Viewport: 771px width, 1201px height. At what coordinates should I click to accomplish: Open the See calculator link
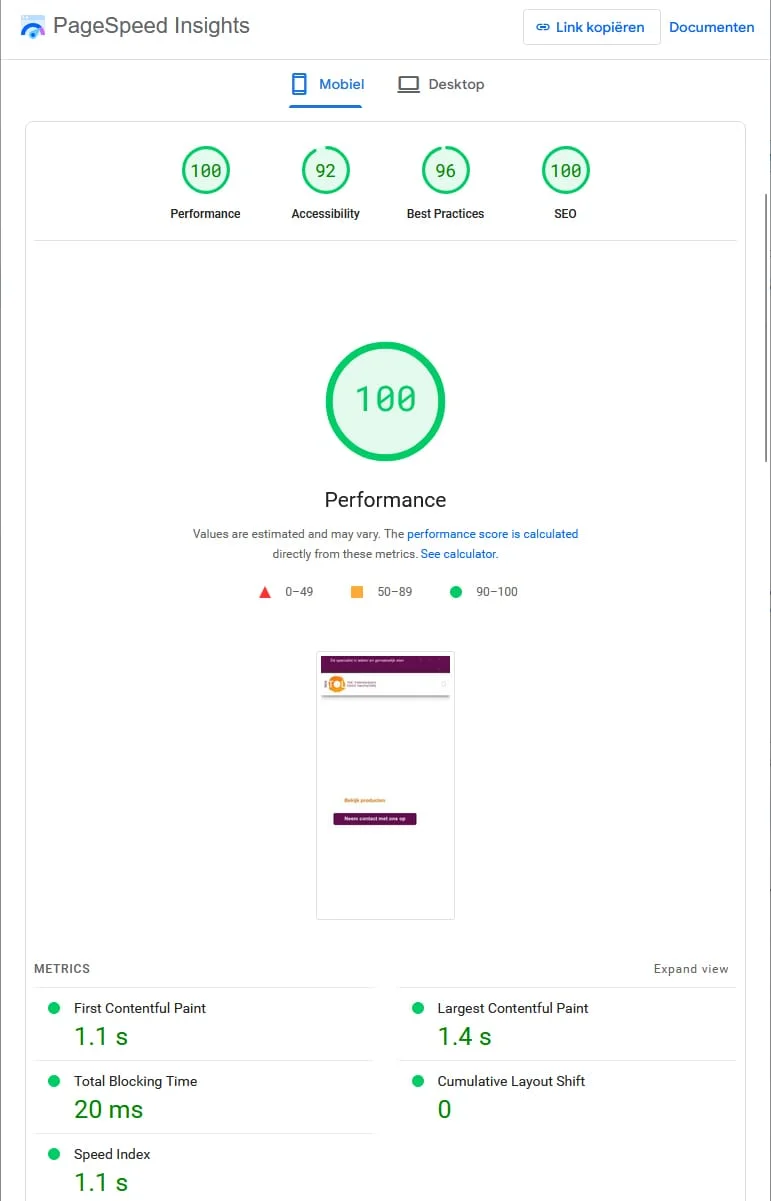pos(458,554)
